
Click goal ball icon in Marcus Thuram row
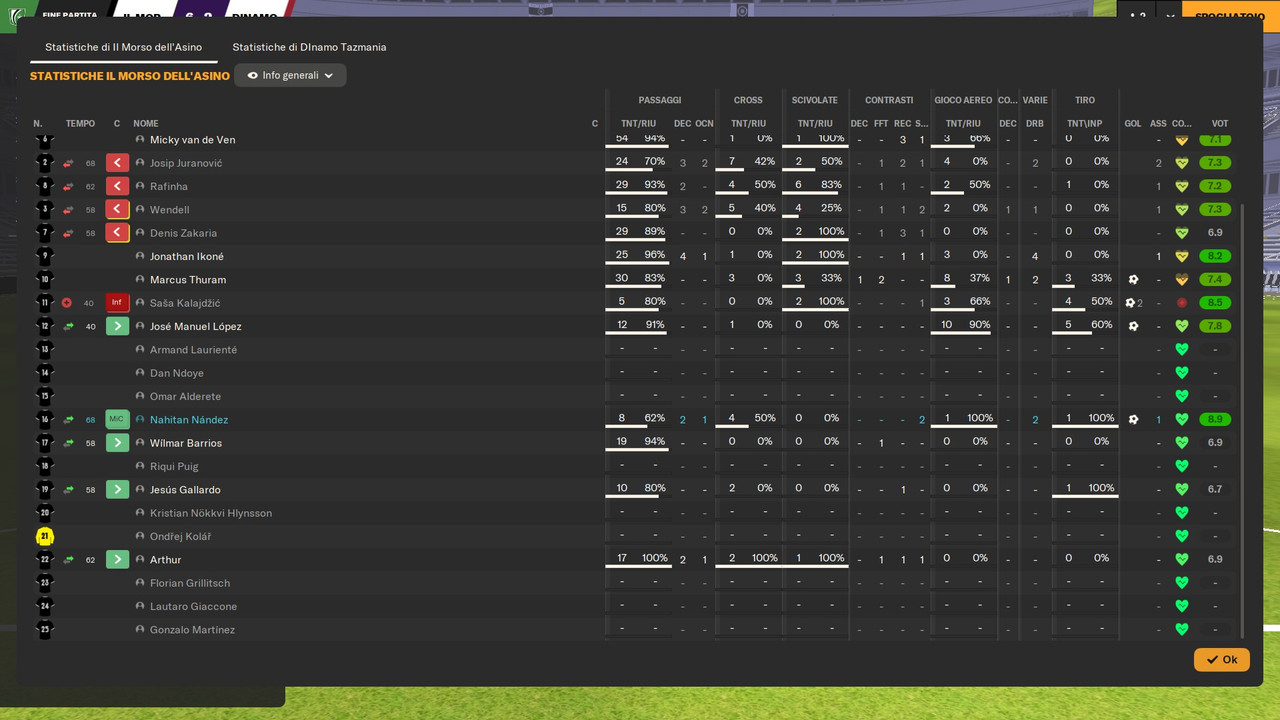pos(1133,280)
